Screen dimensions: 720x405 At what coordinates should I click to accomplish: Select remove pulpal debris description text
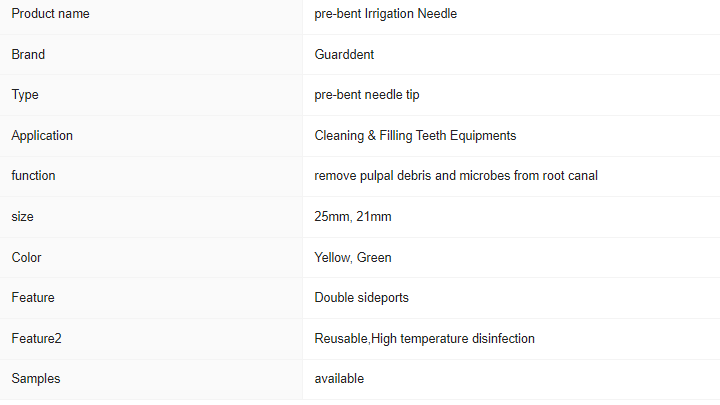pyautogui.click(x=456, y=176)
